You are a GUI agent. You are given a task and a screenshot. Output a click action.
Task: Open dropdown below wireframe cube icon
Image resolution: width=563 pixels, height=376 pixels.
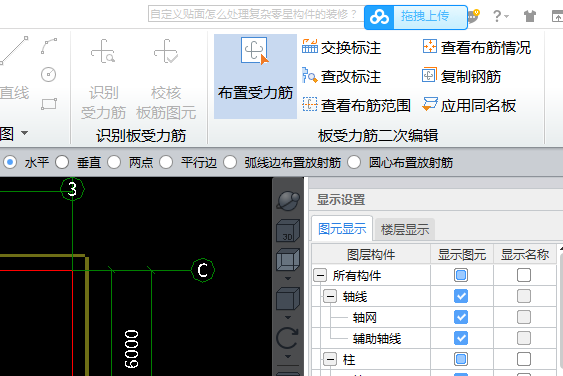click(288, 278)
